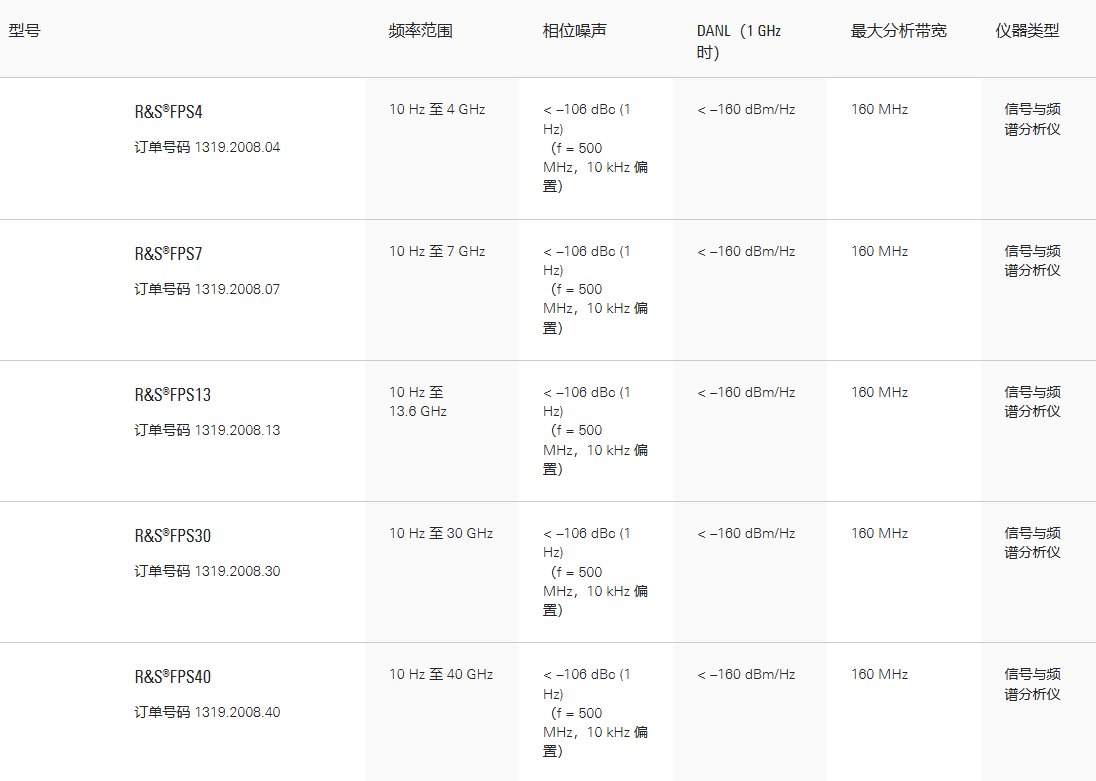Select order number 1319.2008.13 text
This screenshot has width=1096, height=781.
238,430
